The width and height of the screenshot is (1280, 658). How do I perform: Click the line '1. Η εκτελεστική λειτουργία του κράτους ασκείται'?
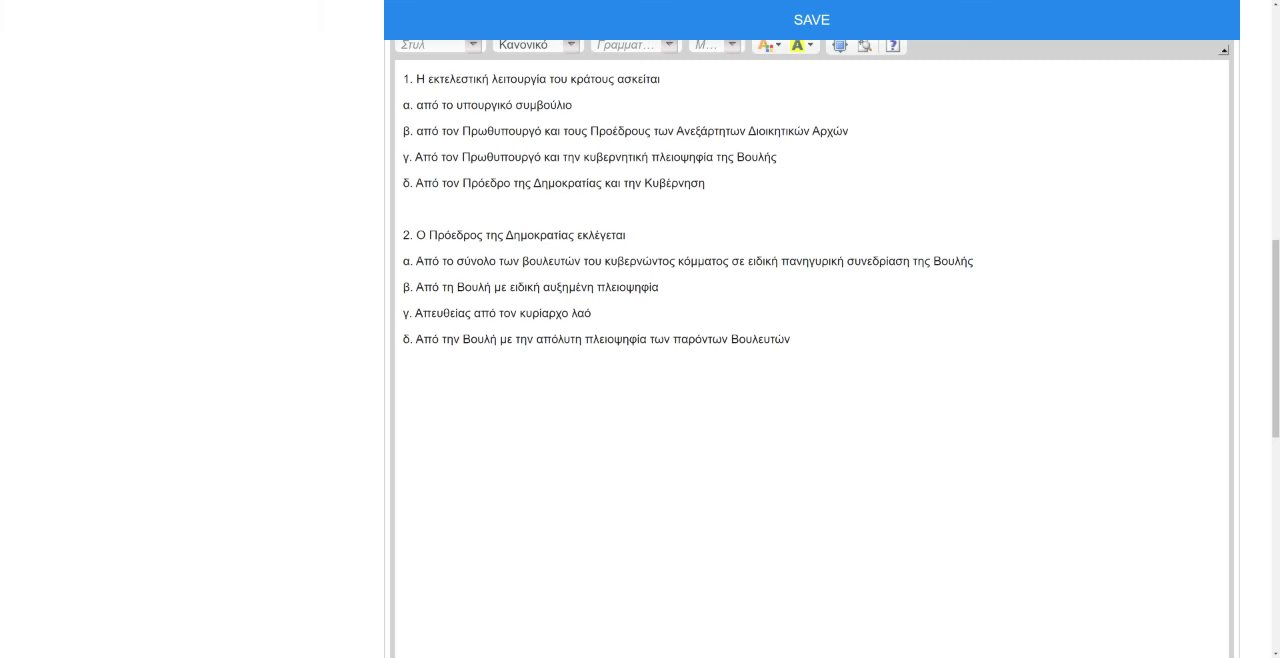tap(531, 79)
